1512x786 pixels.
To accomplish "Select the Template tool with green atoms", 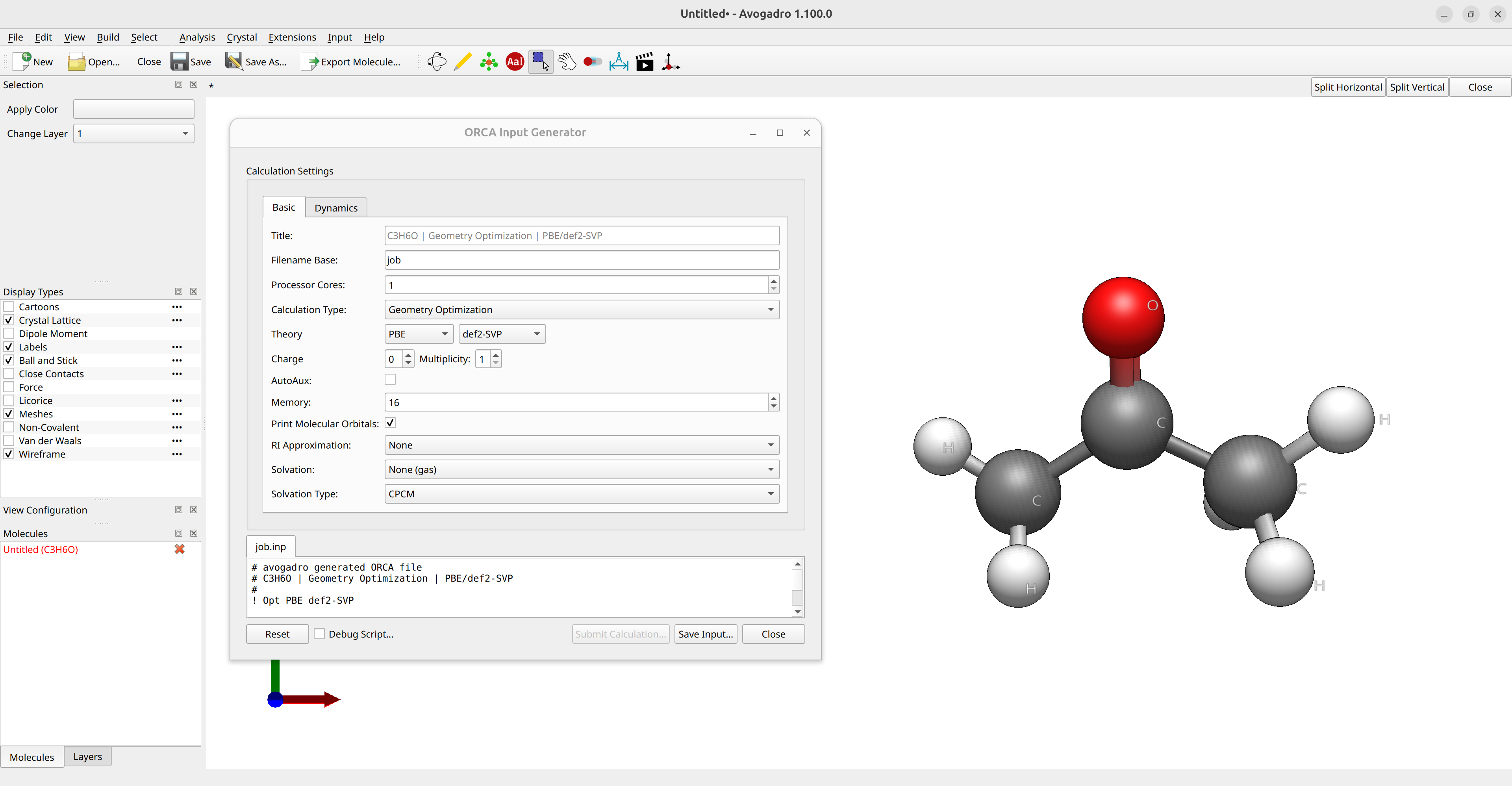I will (x=488, y=62).
